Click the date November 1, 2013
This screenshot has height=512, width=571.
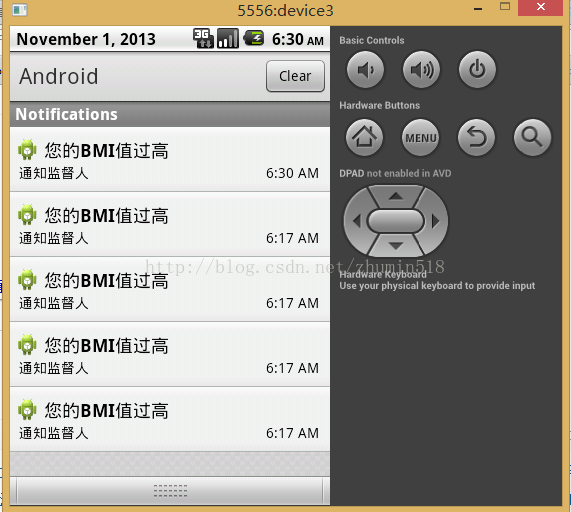coord(86,39)
